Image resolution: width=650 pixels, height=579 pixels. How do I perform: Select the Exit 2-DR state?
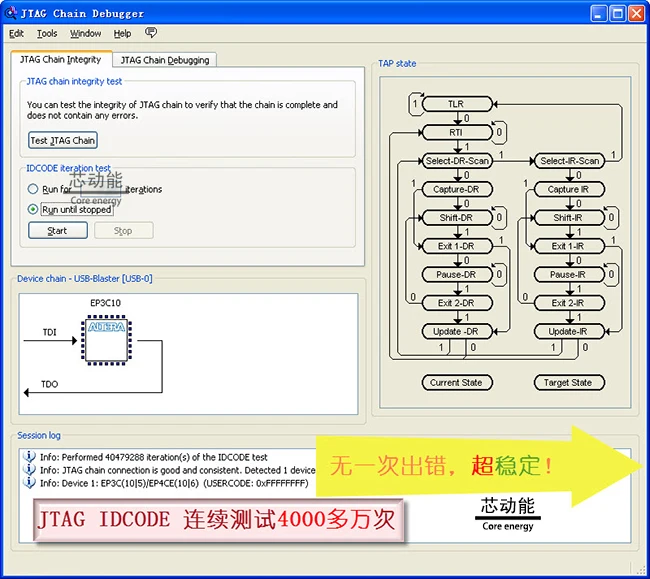point(457,303)
